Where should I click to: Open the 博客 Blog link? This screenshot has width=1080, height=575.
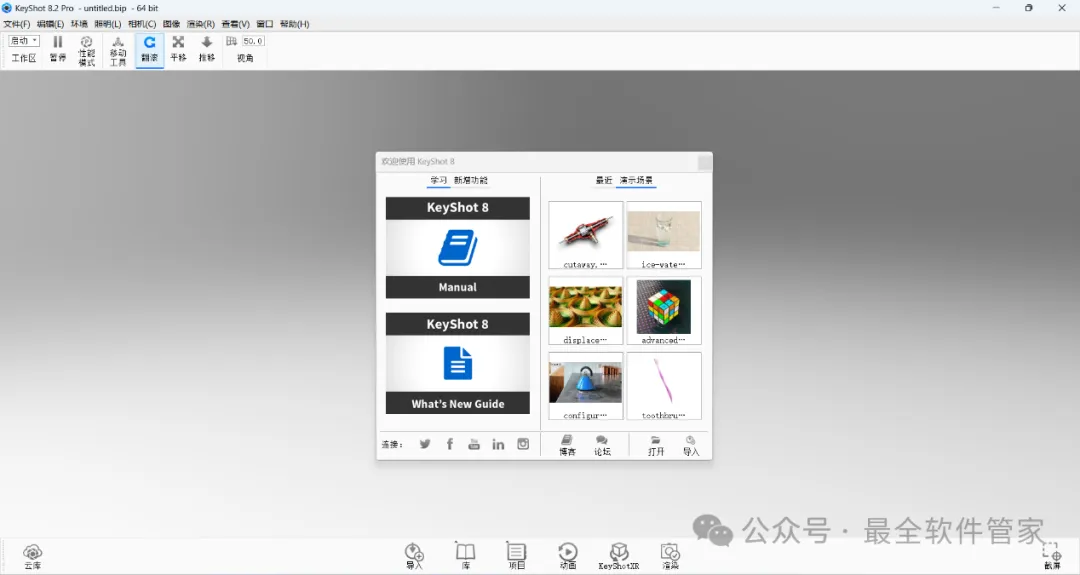click(x=567, y=446)
